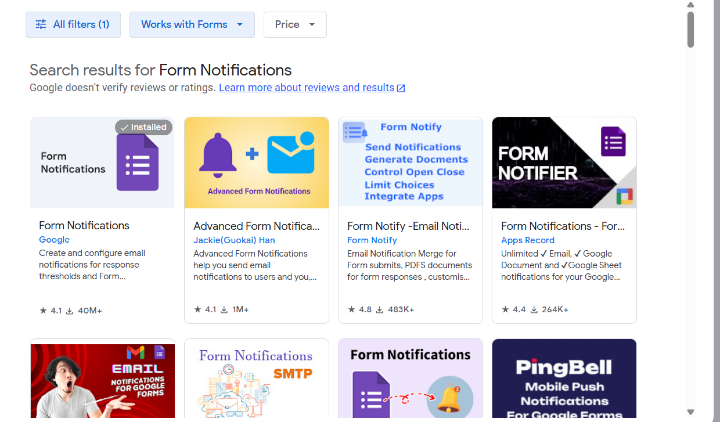Viewport: 720px width, 422px height.
Task: Open the Email Notifications for Google Forms thumbnail
Action: 102,380
